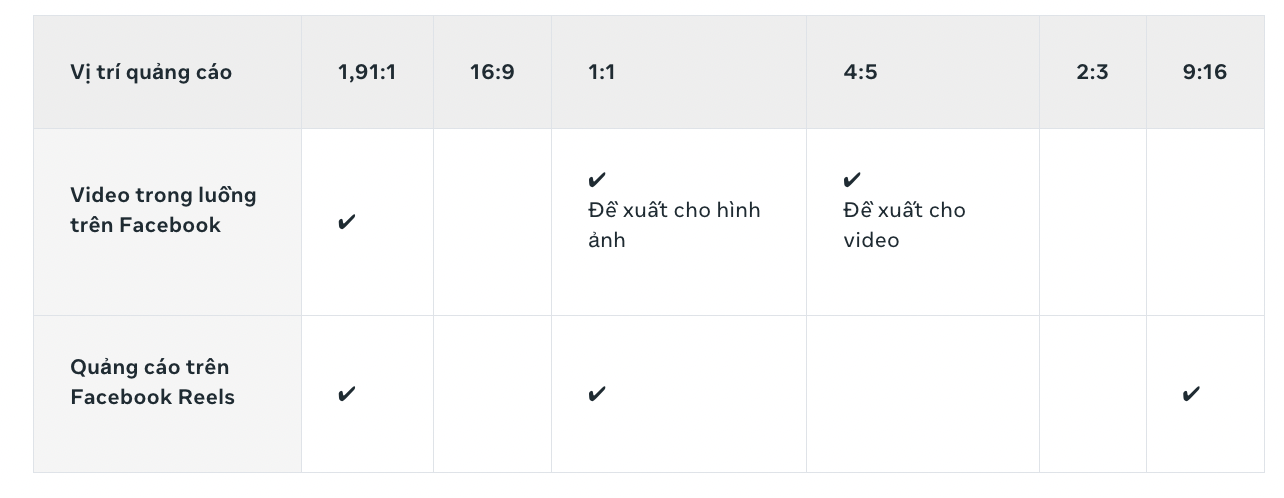Click the Facebook Reels checkmark under 1:1
The image size is (1284, 498).
pyautogui.click(x=597, y=394)
